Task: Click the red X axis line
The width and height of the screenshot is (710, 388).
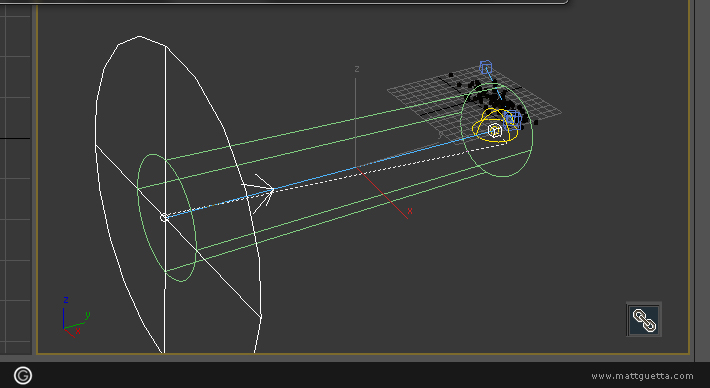Action: (x=383, y=193)
